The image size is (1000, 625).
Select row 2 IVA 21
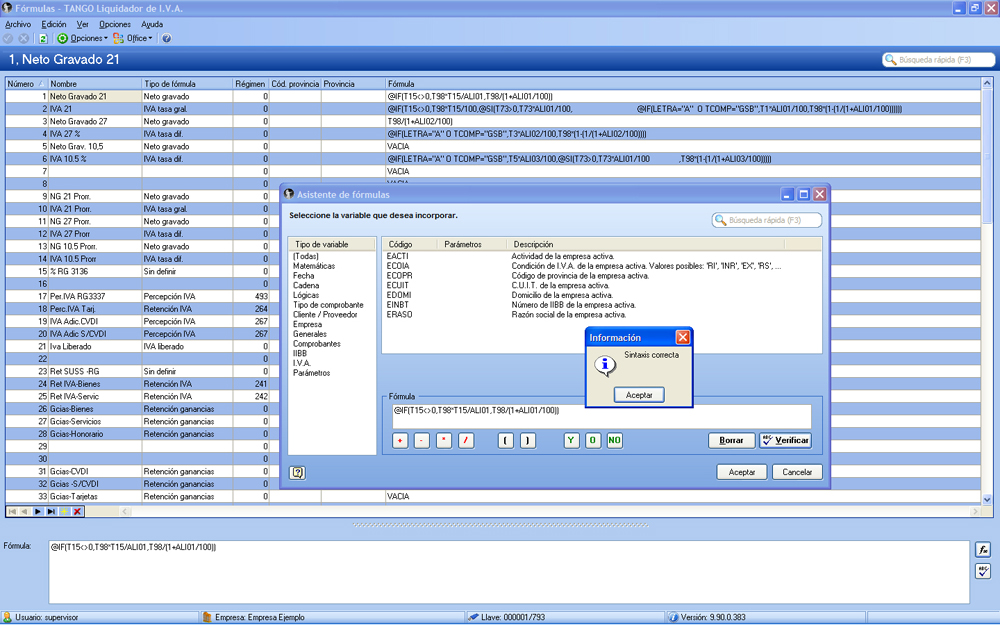click(493, 109)
